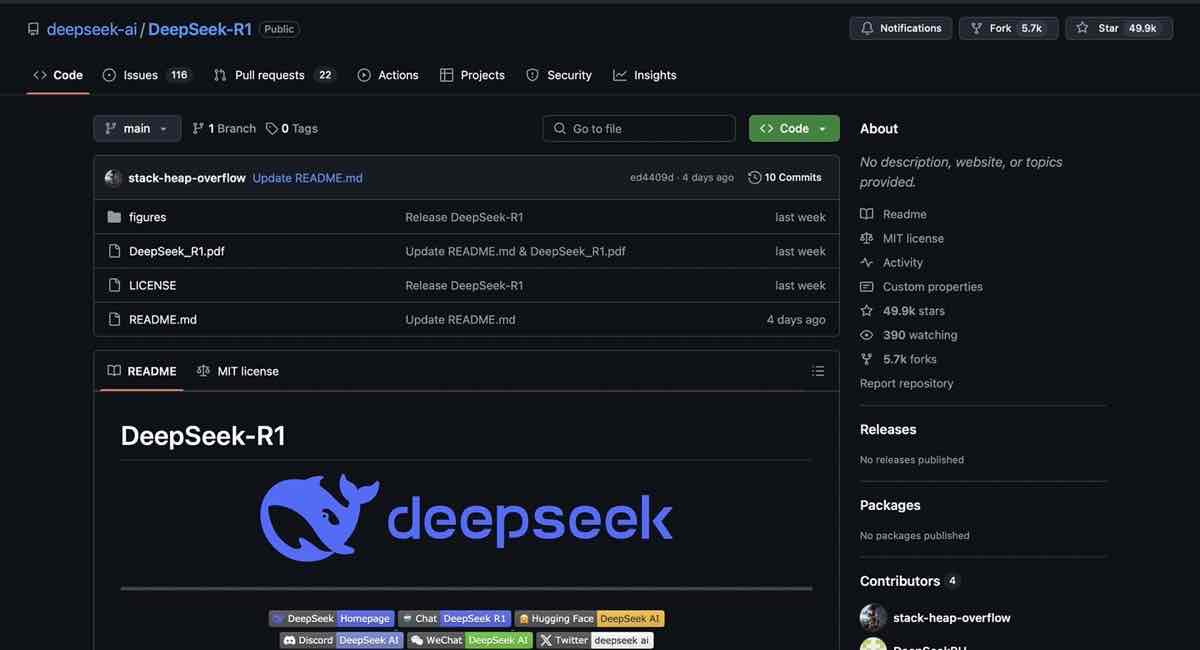Viewport: 1200px width, 650px height.
Task: Focus the Go to file search field
Action: (x=639, y=128)
